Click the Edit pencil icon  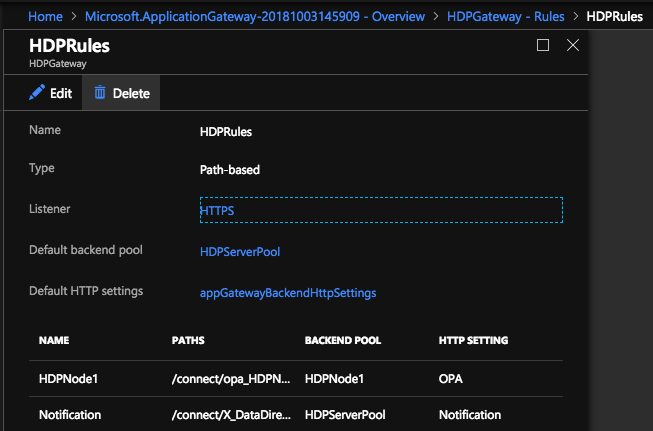point(37,93)
